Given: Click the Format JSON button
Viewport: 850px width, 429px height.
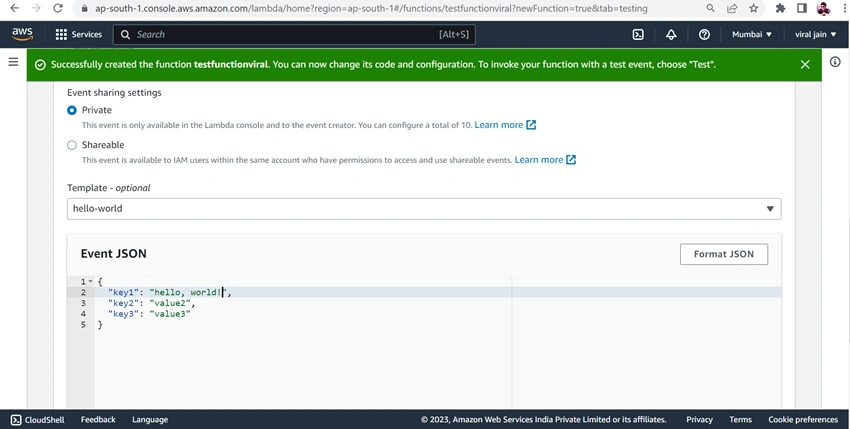Looking at the screenshot, I should pos(724,254).
